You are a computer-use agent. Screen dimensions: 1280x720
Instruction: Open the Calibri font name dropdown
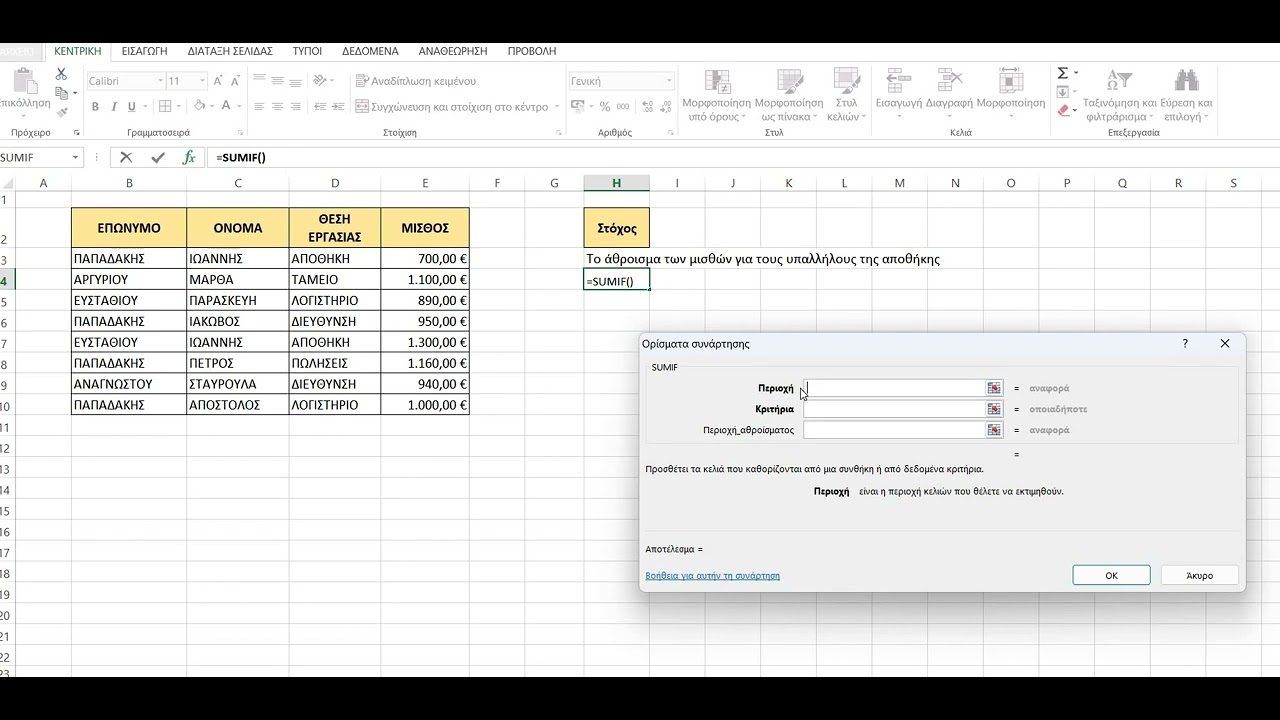point(159,81)
